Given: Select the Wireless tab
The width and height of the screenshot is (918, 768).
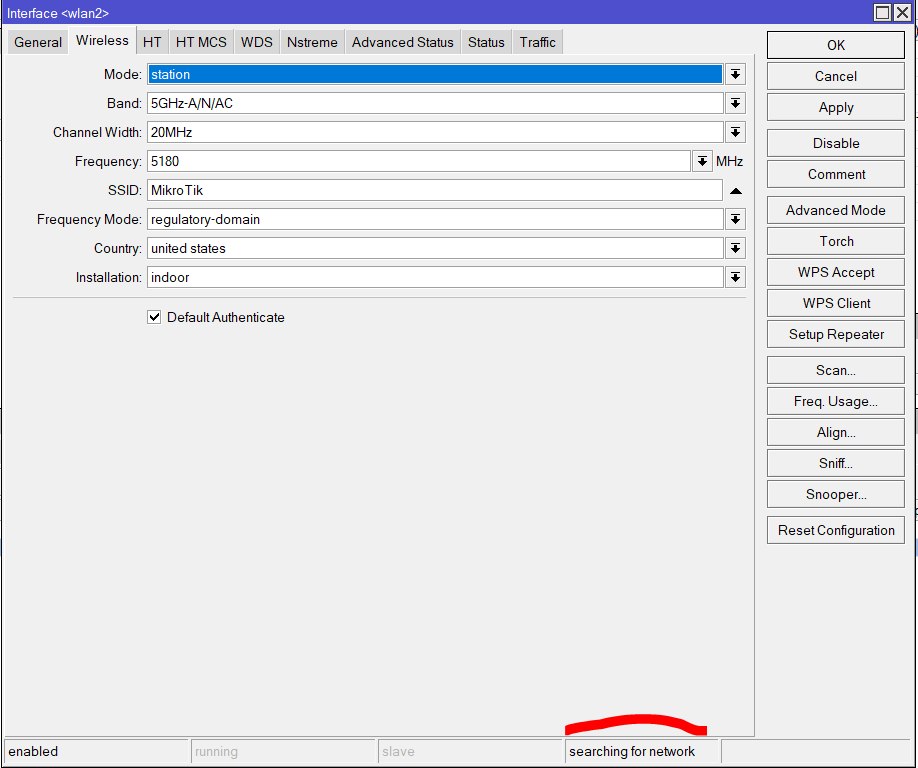Looking at the screenshot, I should point(102,40).
